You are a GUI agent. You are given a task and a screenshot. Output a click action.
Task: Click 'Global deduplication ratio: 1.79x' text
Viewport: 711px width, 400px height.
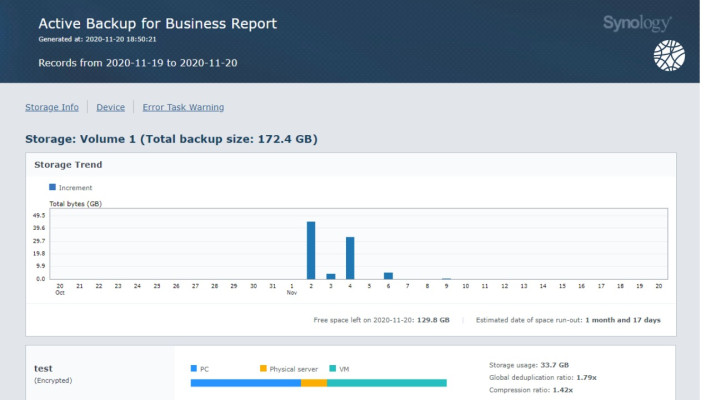[543, 377]
